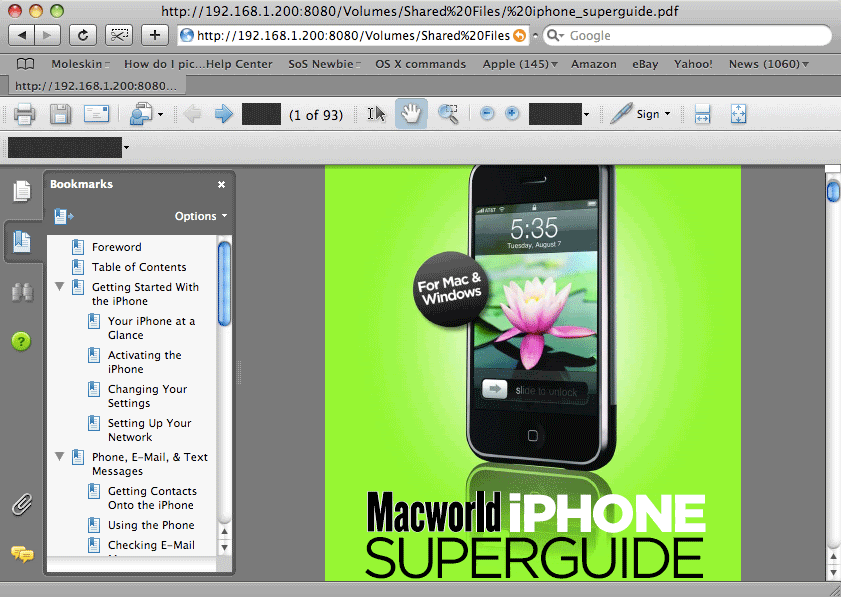
Task: Click browser Forward button
Action: pos(48,35)
